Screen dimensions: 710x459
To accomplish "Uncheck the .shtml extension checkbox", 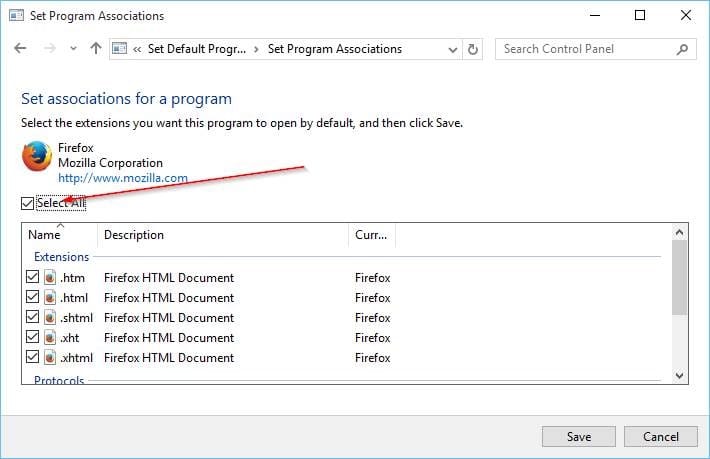I will click(32, 316).
